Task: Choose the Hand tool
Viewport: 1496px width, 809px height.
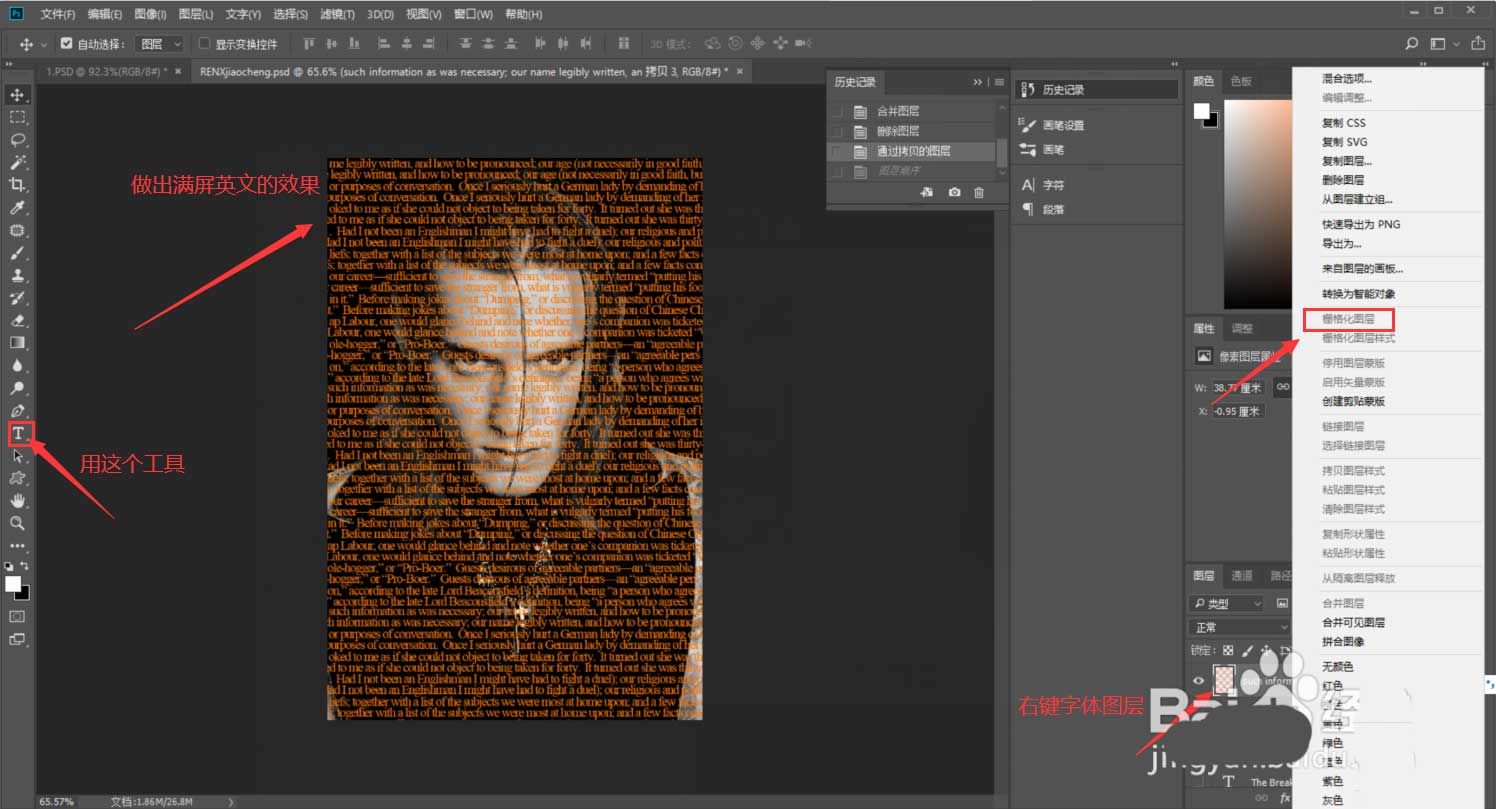Action: pos(18,500)
